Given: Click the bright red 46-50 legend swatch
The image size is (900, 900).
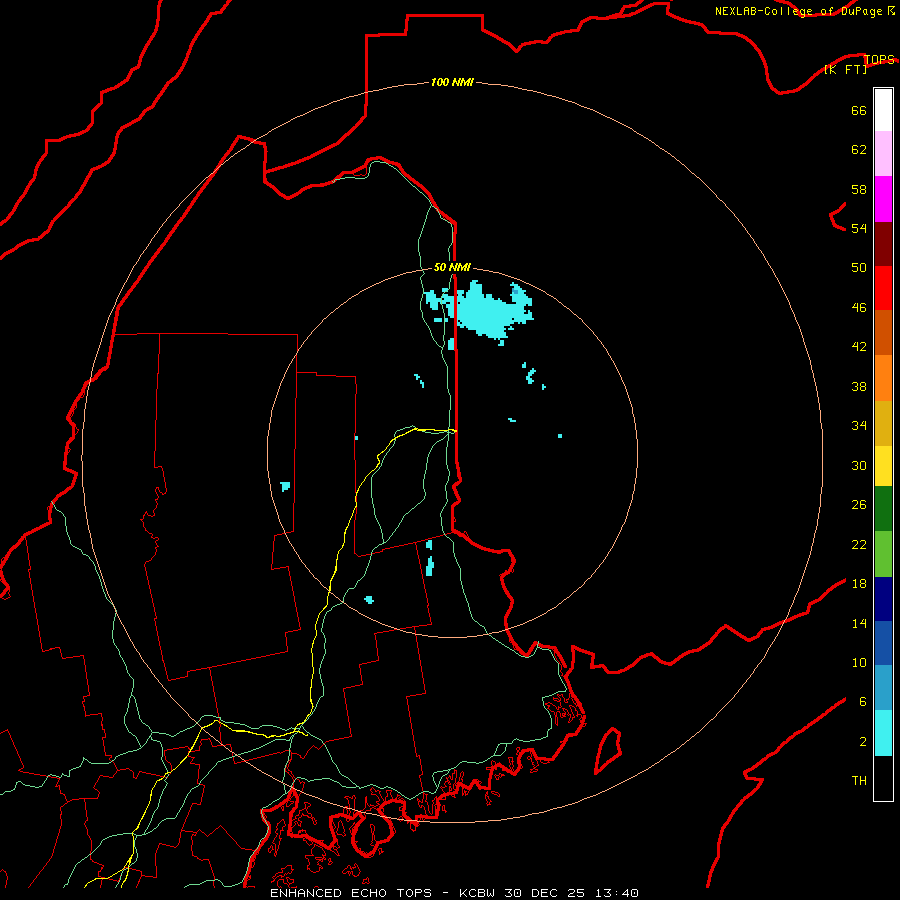Looking at the screenshot, I should coord(883,288).
